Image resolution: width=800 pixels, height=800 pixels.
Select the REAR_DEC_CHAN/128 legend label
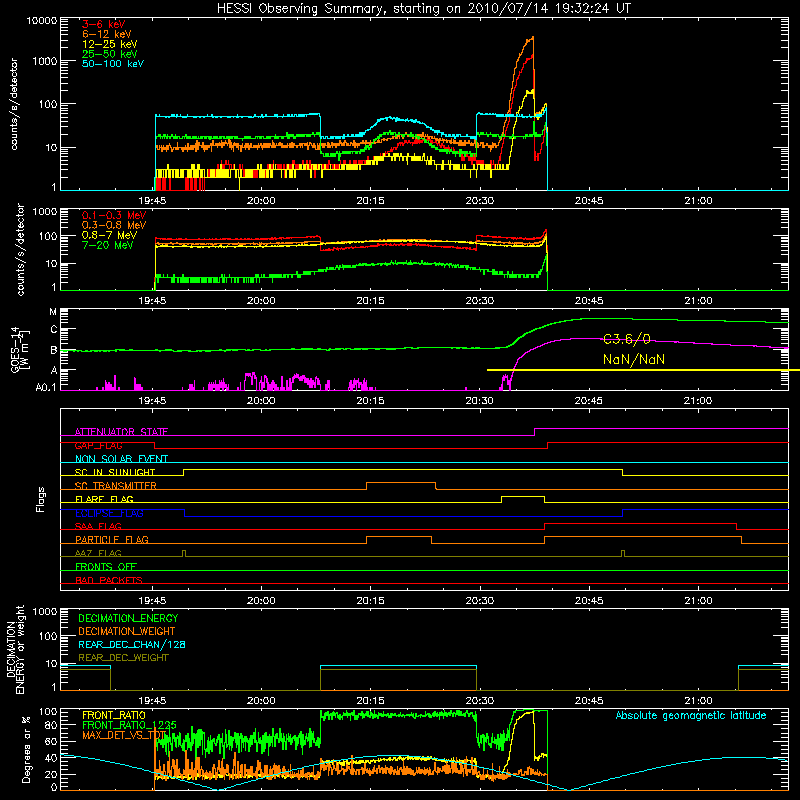click(x=132, y=644)
